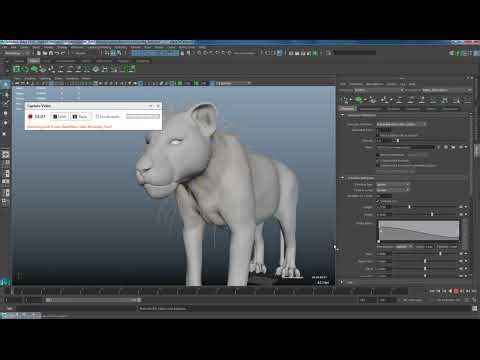Collapse the Primitive Attributes section
480x360 pixels.
click(x=342, y=178)
